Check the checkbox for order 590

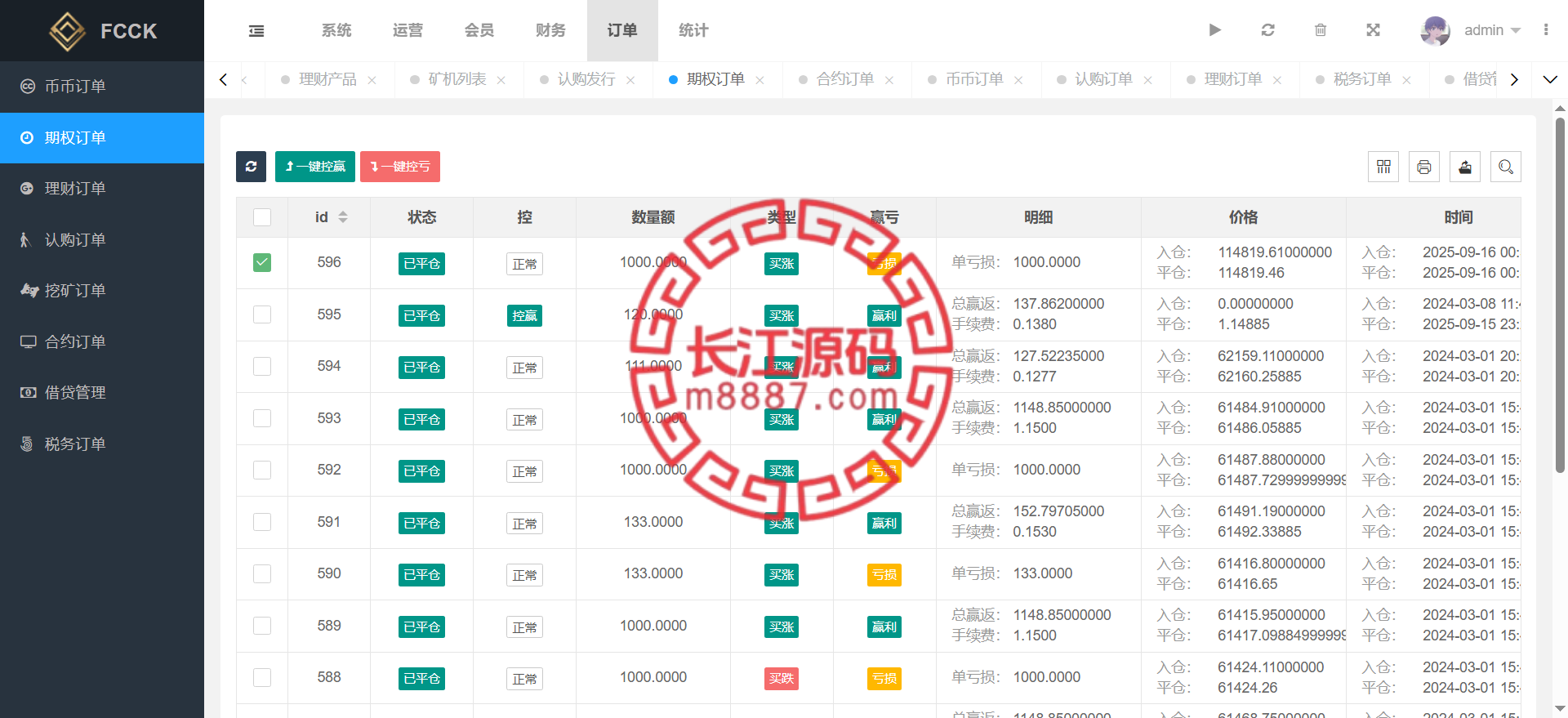[x=262, y=573]
